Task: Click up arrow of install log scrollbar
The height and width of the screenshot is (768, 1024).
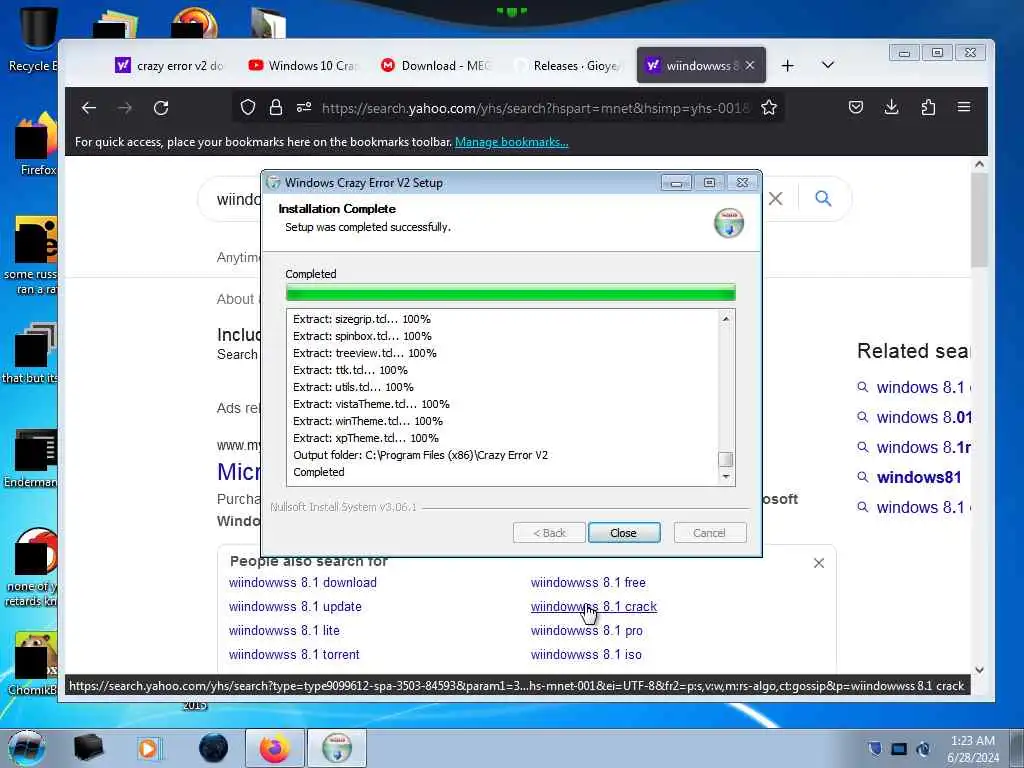Action: point(726,319)
